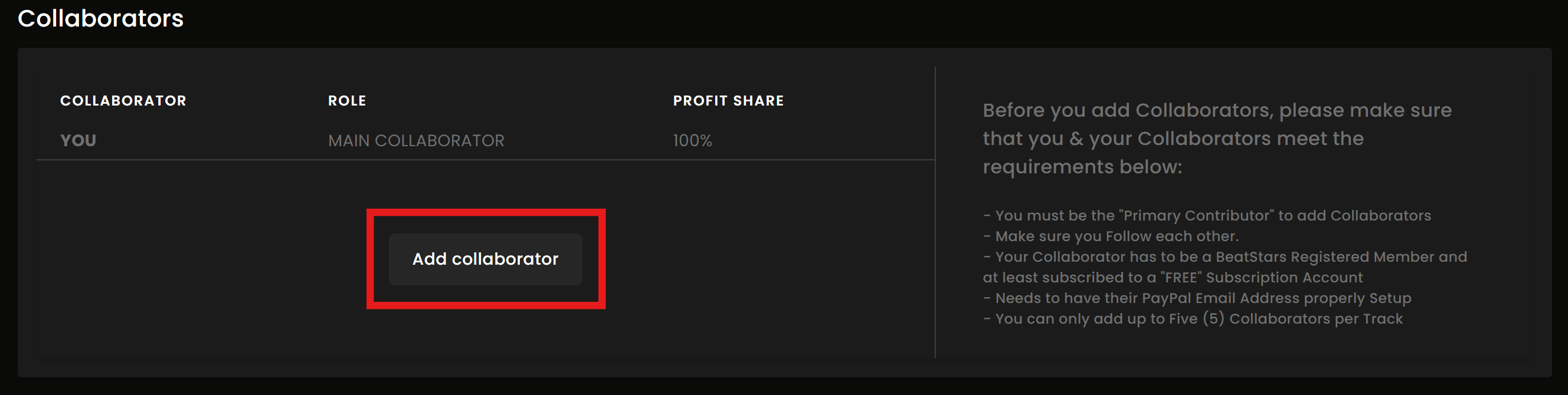Select the ROLE column header

tap(347, 101)
